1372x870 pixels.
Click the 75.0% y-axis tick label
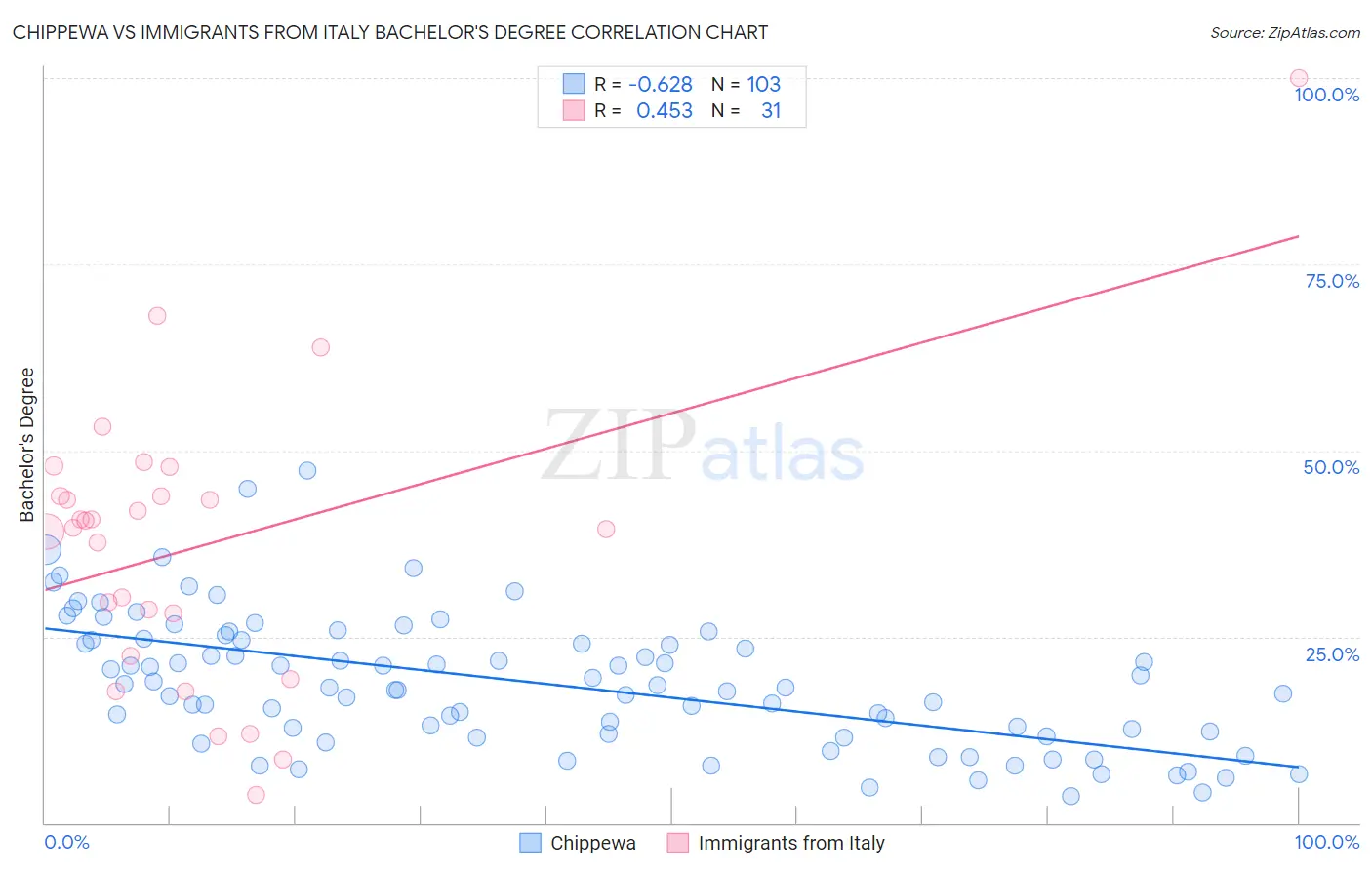click(x=1332, y=281)
